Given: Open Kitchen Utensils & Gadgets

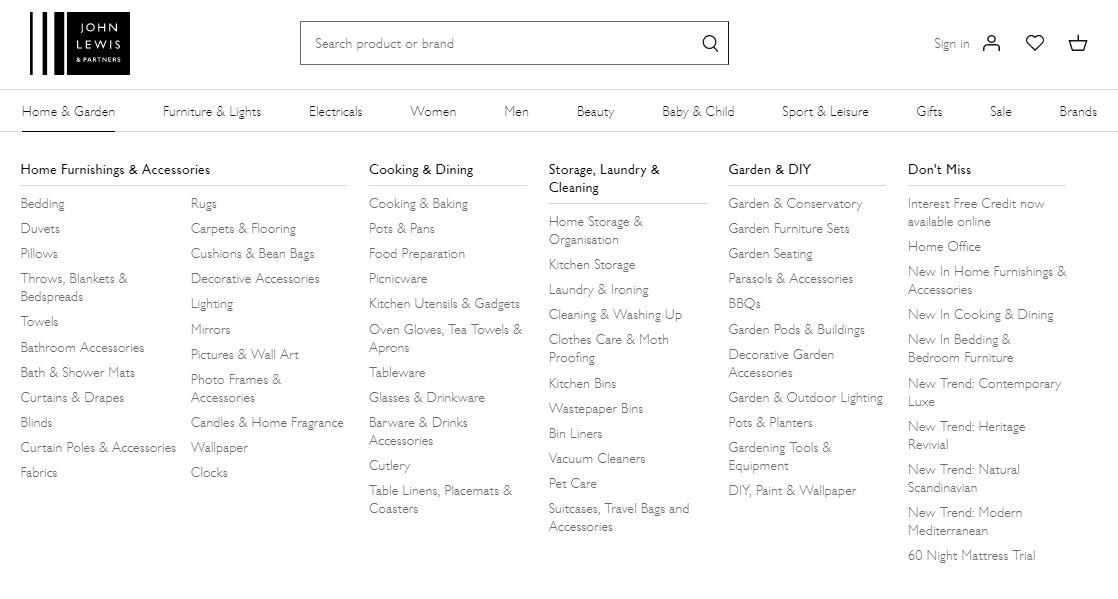Looking at the screenshot, I should point(444,304).
